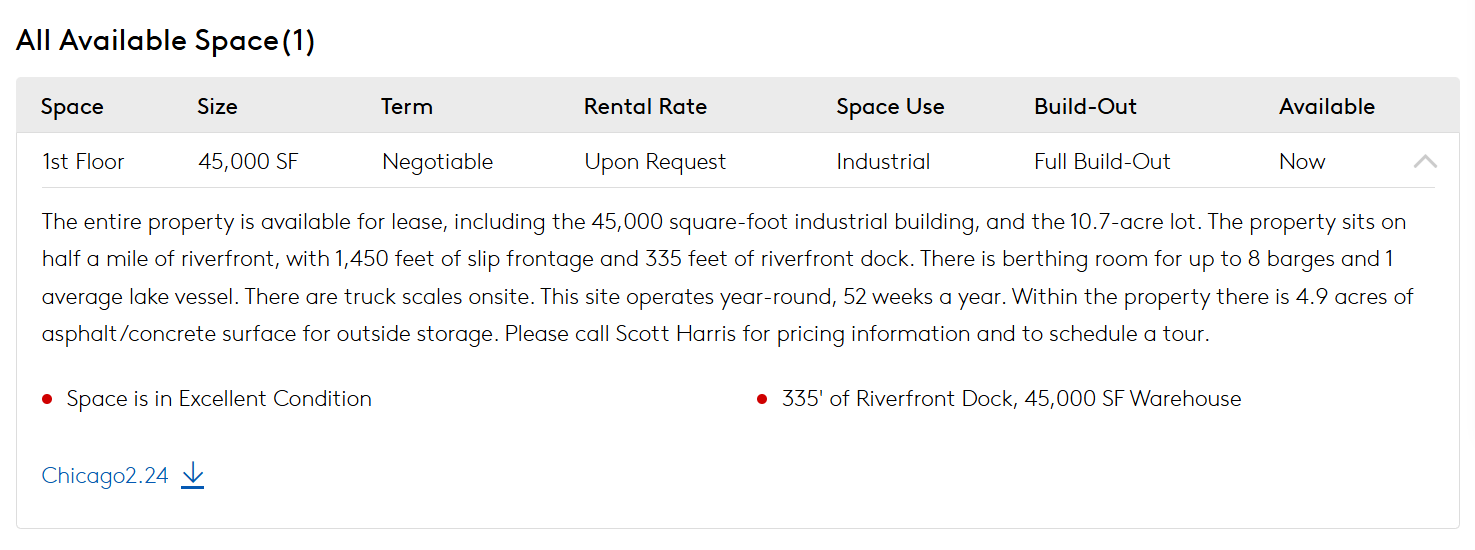Collapse the 1st Floor space details chevron
The height and width of the screenshot is (550, 1475).
click(x=1425, y=161)
